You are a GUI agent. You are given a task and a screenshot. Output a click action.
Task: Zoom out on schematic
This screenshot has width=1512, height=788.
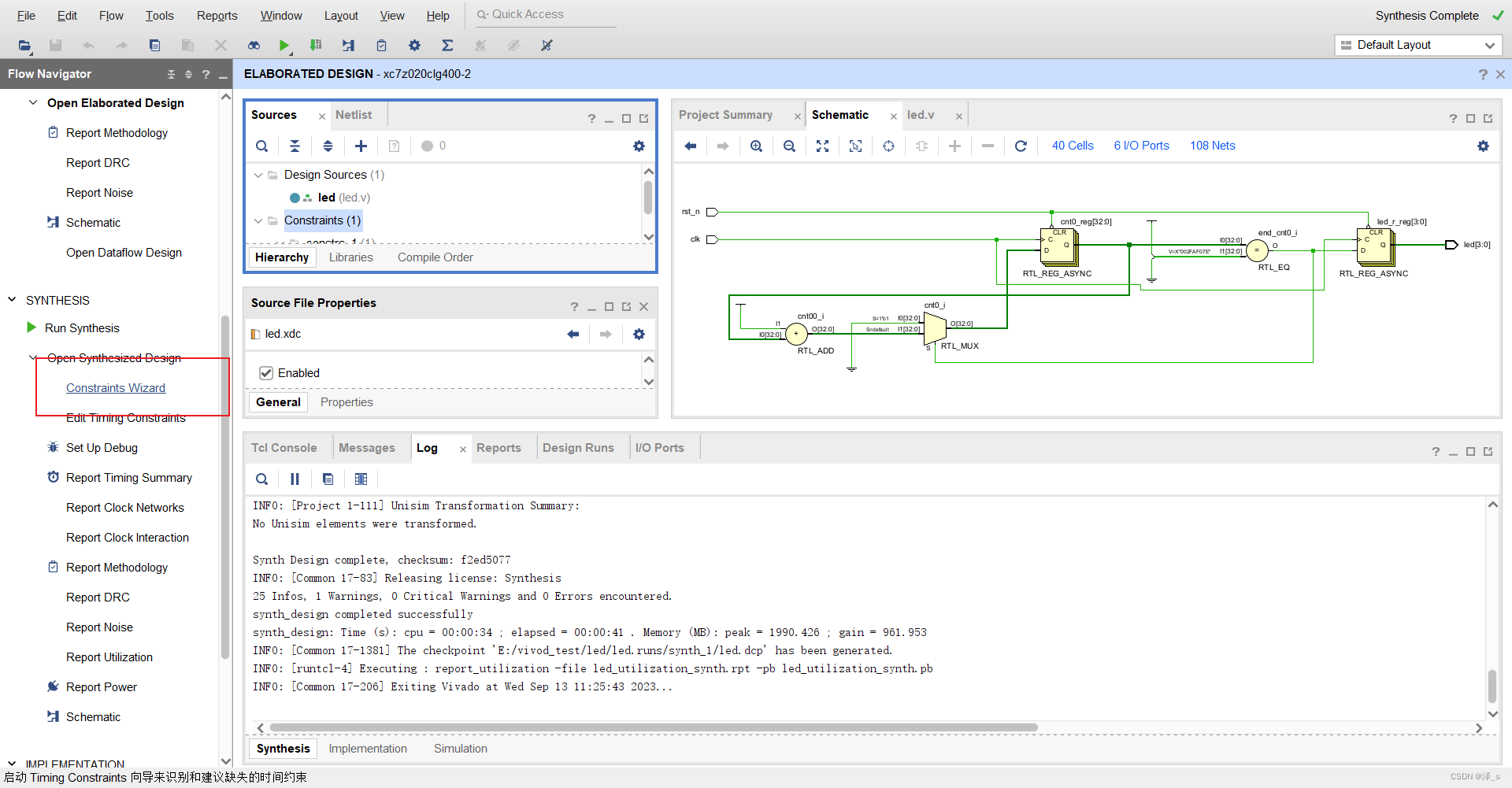(x=789, y=146)
